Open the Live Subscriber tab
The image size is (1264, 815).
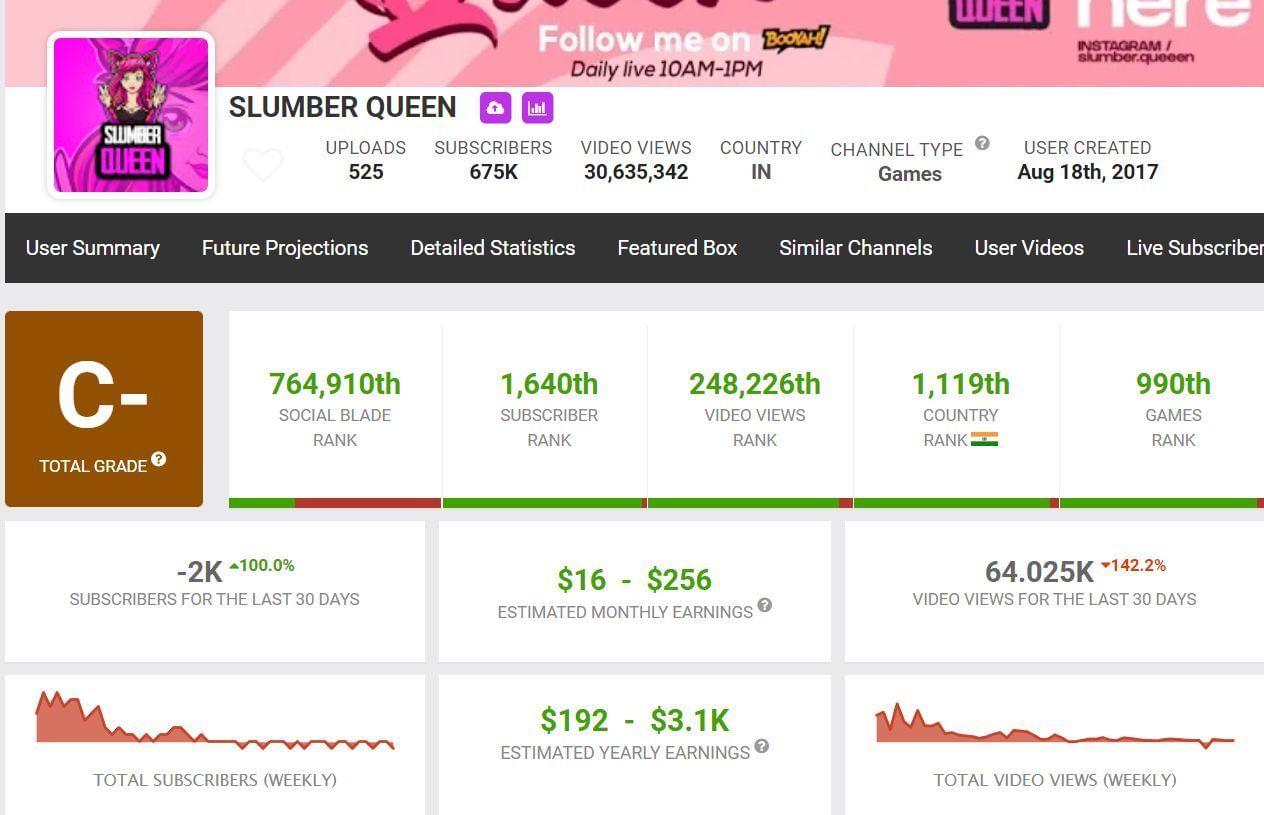(x=1194, y=248)
